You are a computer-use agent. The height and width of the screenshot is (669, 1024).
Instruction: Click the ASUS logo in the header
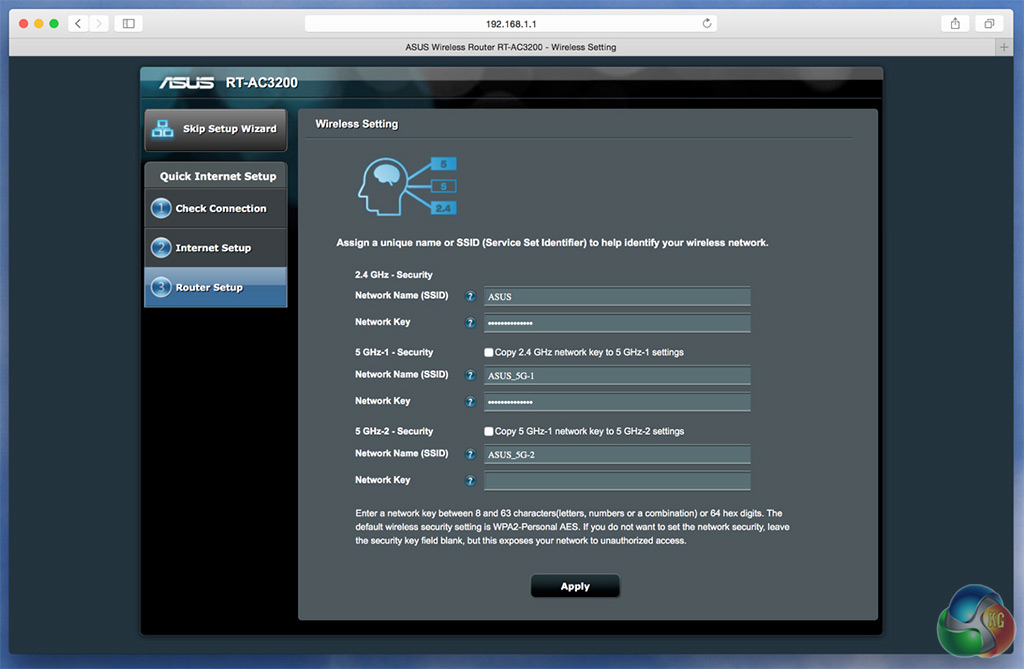(187, 83)
